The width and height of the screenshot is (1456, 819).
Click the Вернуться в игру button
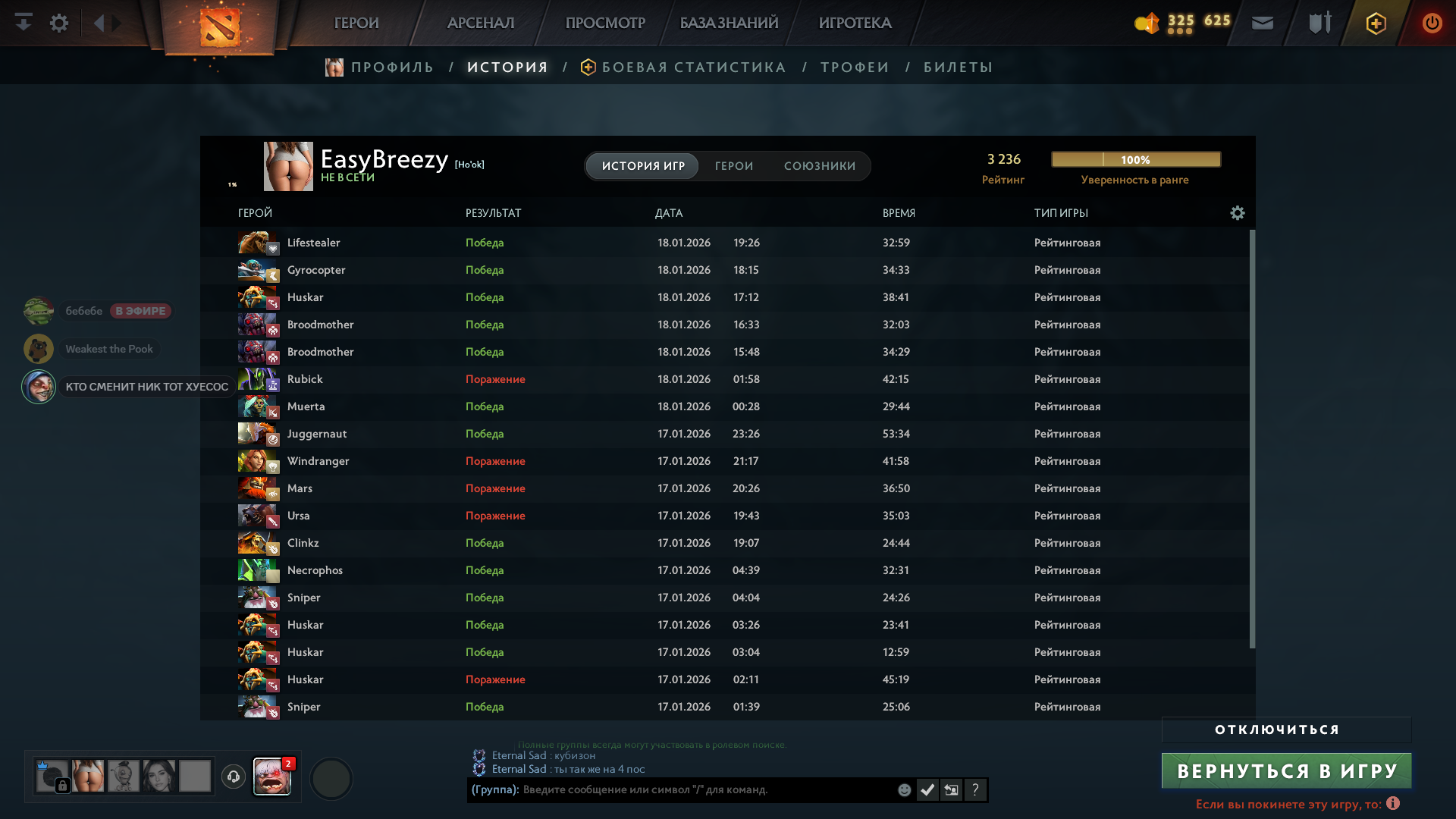point(1286,771)
